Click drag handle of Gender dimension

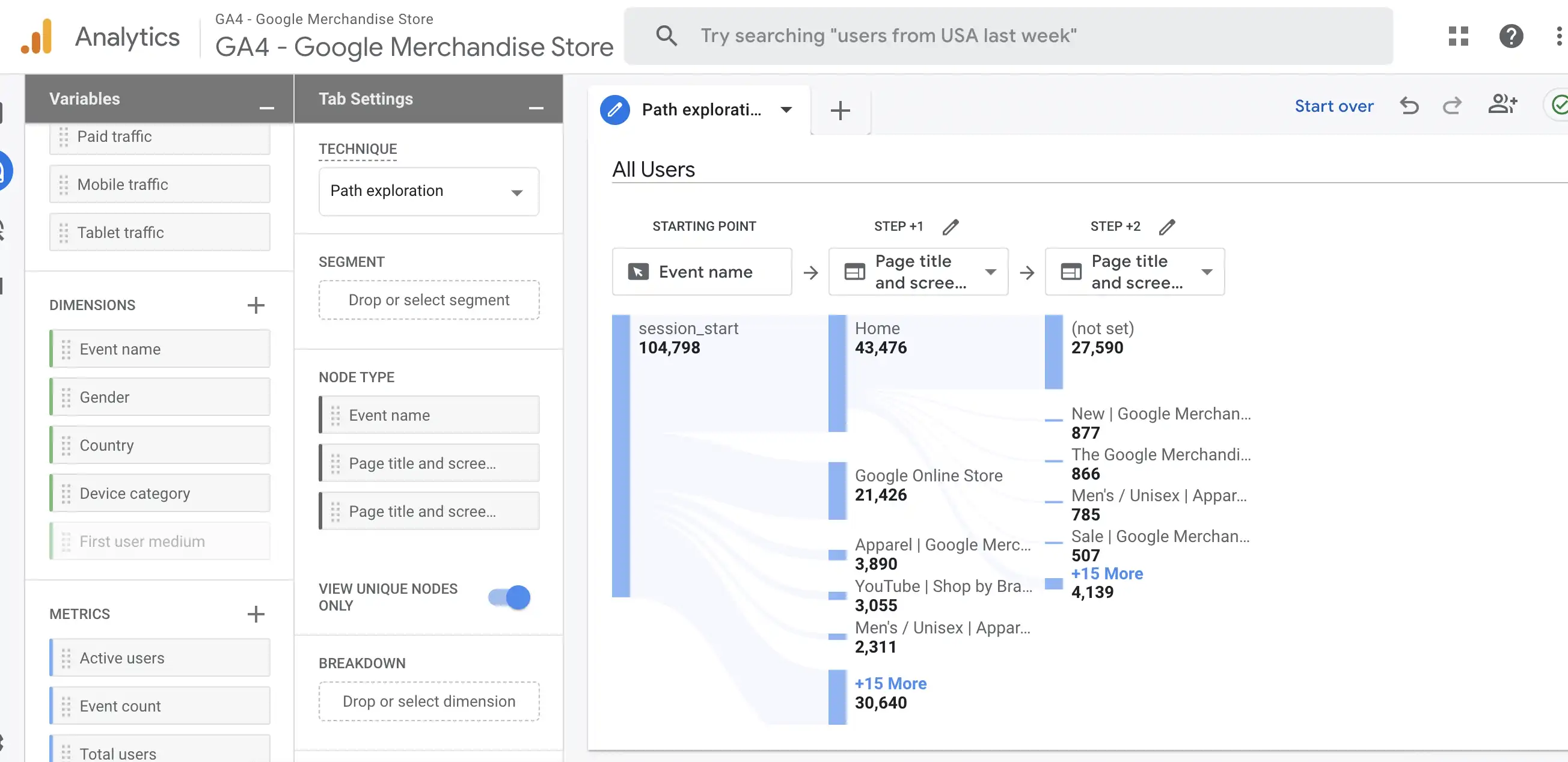click(66, 397)
